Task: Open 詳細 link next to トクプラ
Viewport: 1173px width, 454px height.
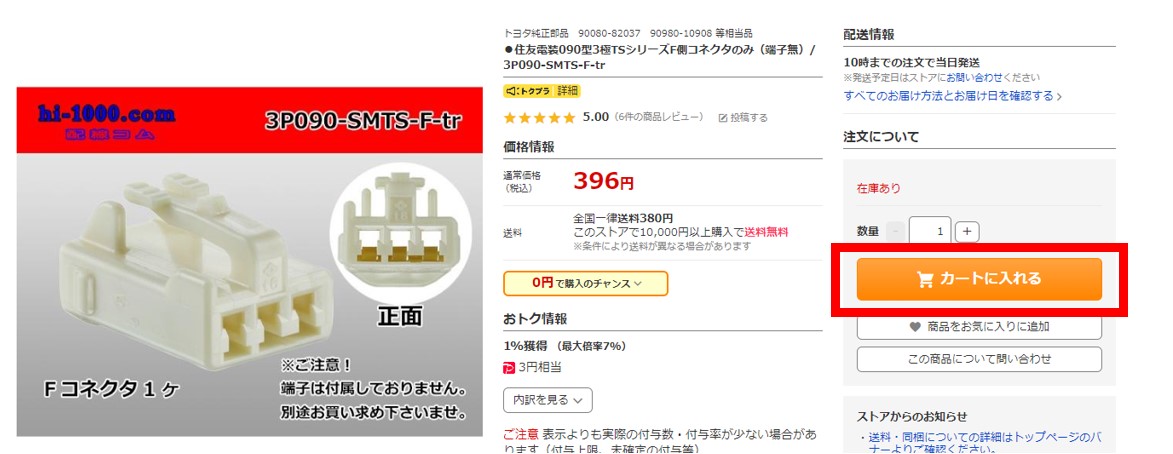Action: coord(568,91)
